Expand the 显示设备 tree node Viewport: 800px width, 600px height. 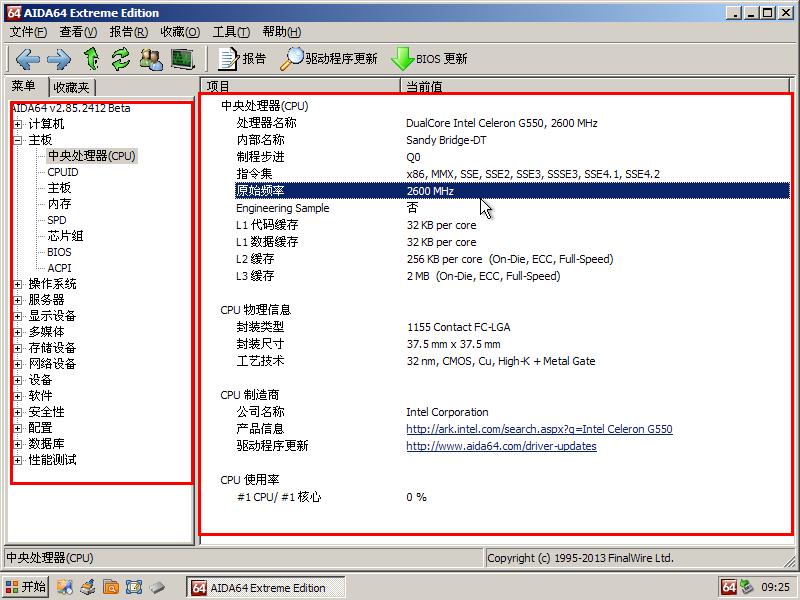click(x=18, y=316)
